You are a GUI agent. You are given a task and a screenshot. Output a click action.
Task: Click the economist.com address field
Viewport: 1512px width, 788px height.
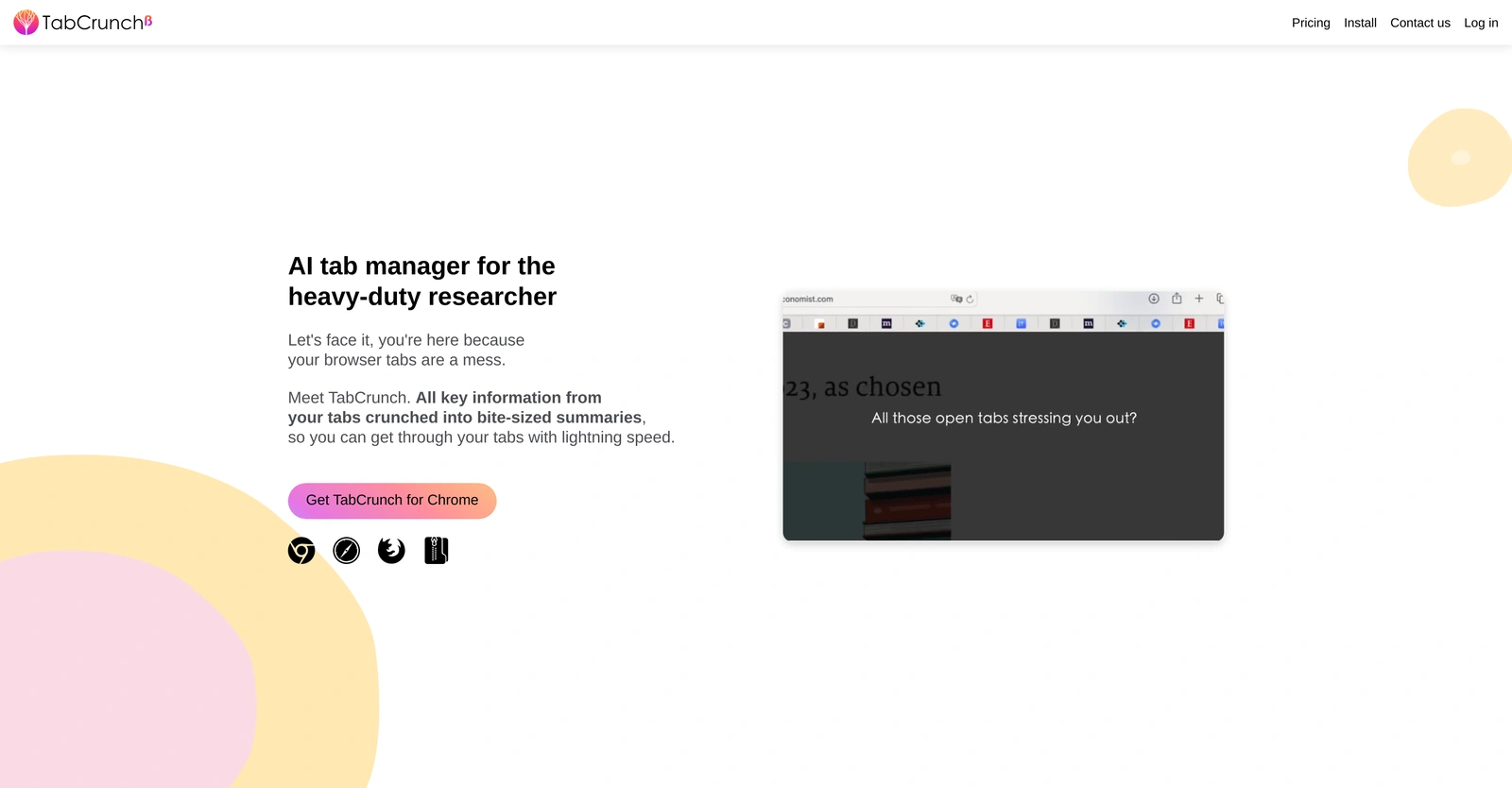[x=879, y=300]
